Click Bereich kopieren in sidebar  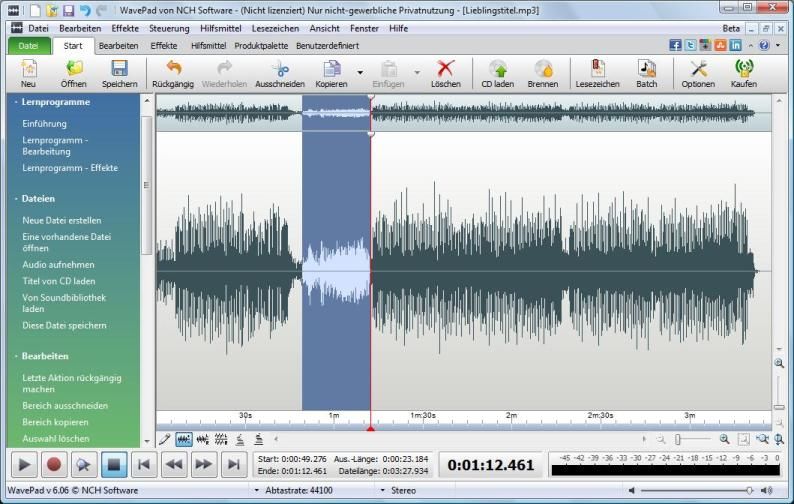[55, 422]
